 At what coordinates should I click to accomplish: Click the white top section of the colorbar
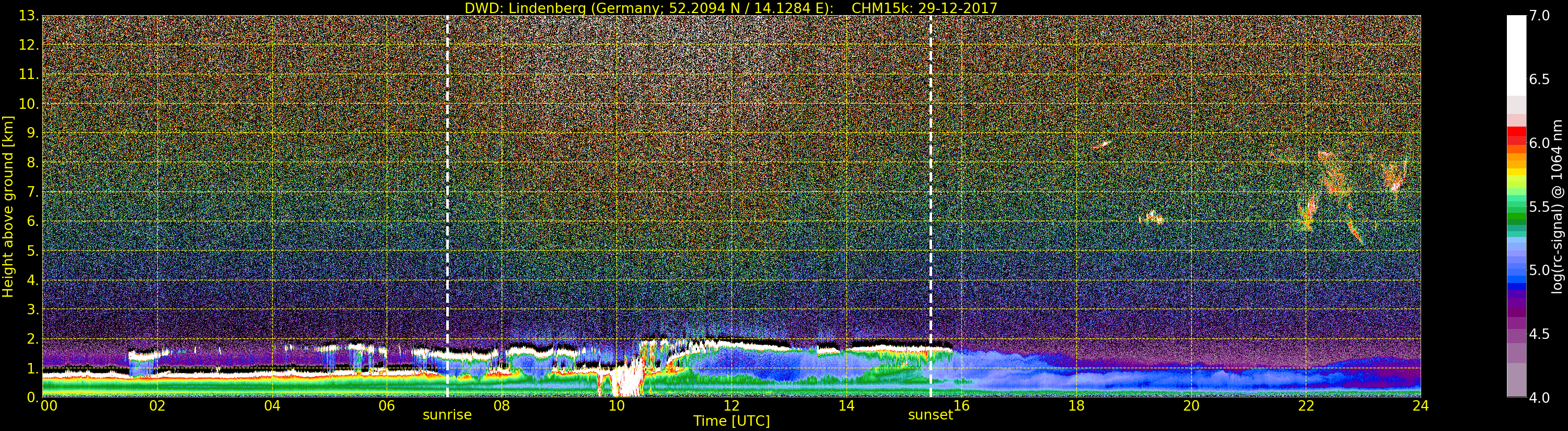(1516, 55)
